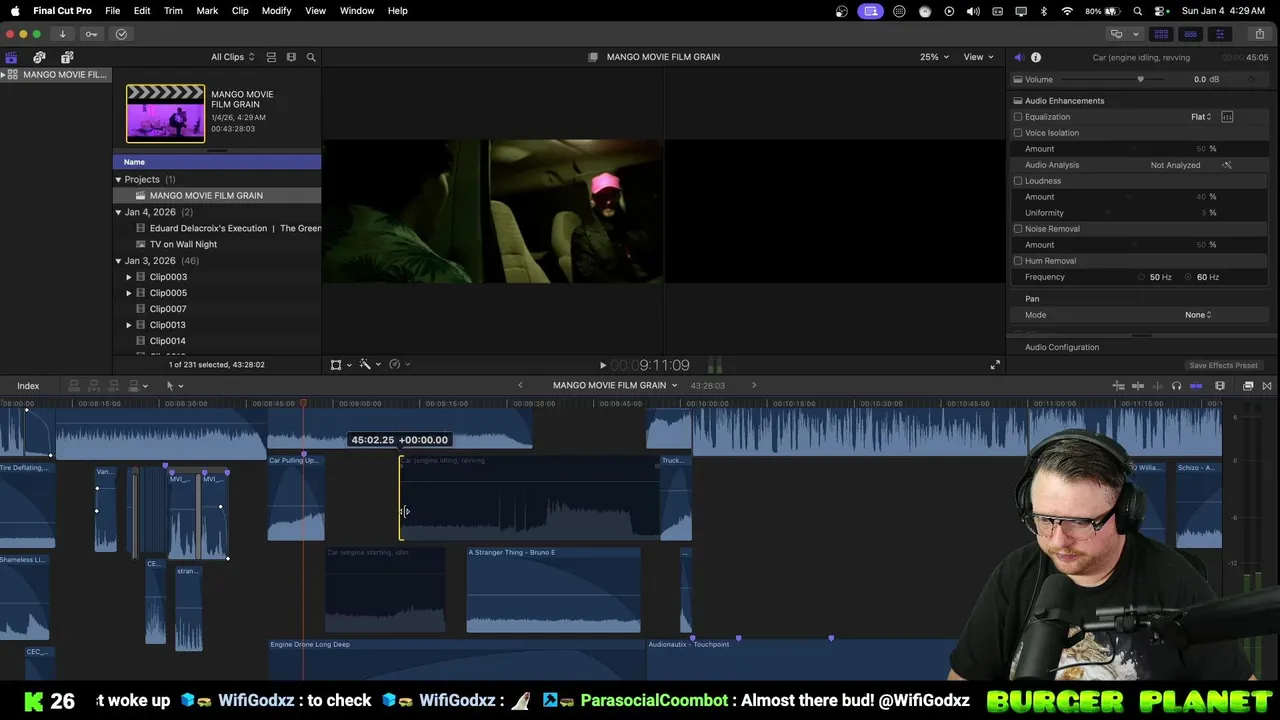Select the 60 Hz frequency radio button
This screenshot has height=720, width=1280.
click(x=1189, y=277)
